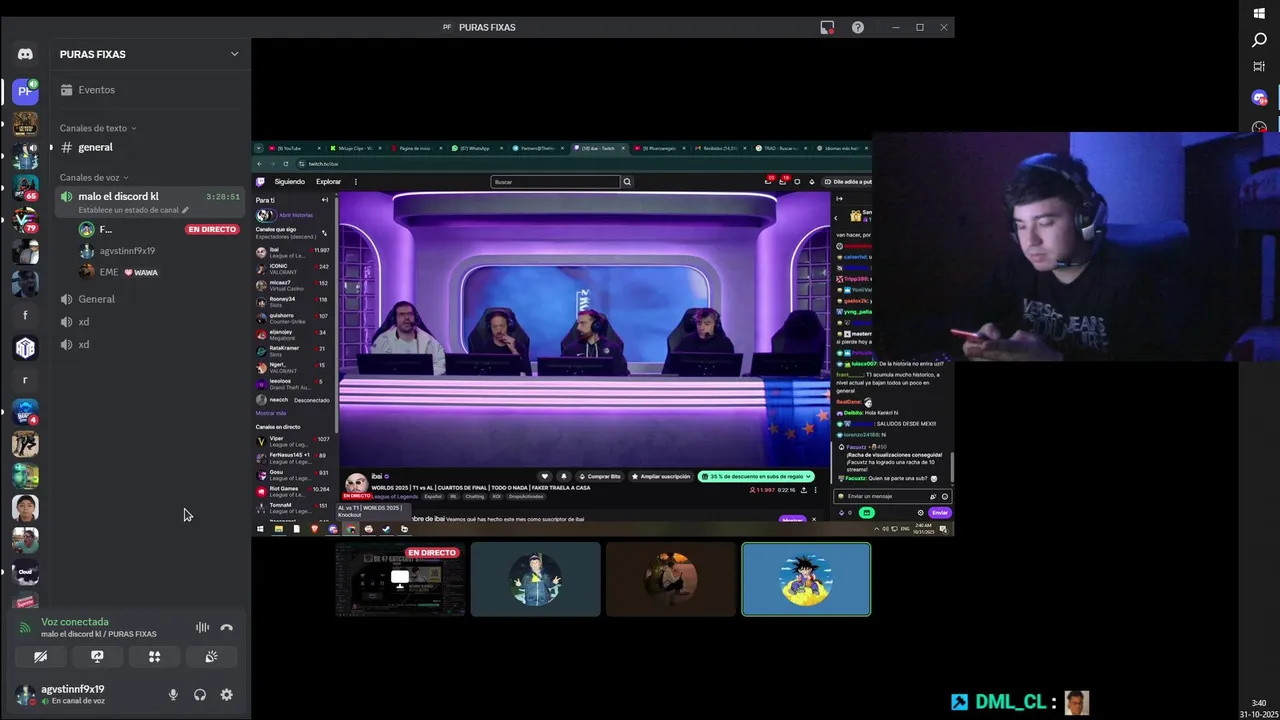Screen dimensions: 1280x720
Task: Disconnect from voice channel
Action: click(226, 628)
